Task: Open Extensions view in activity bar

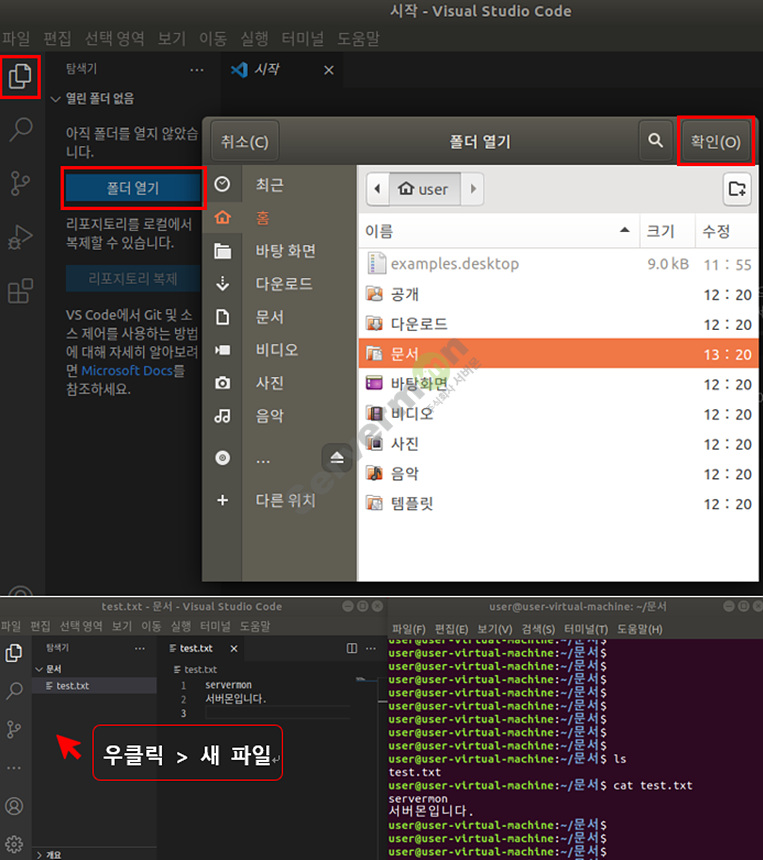Action: 20,291
